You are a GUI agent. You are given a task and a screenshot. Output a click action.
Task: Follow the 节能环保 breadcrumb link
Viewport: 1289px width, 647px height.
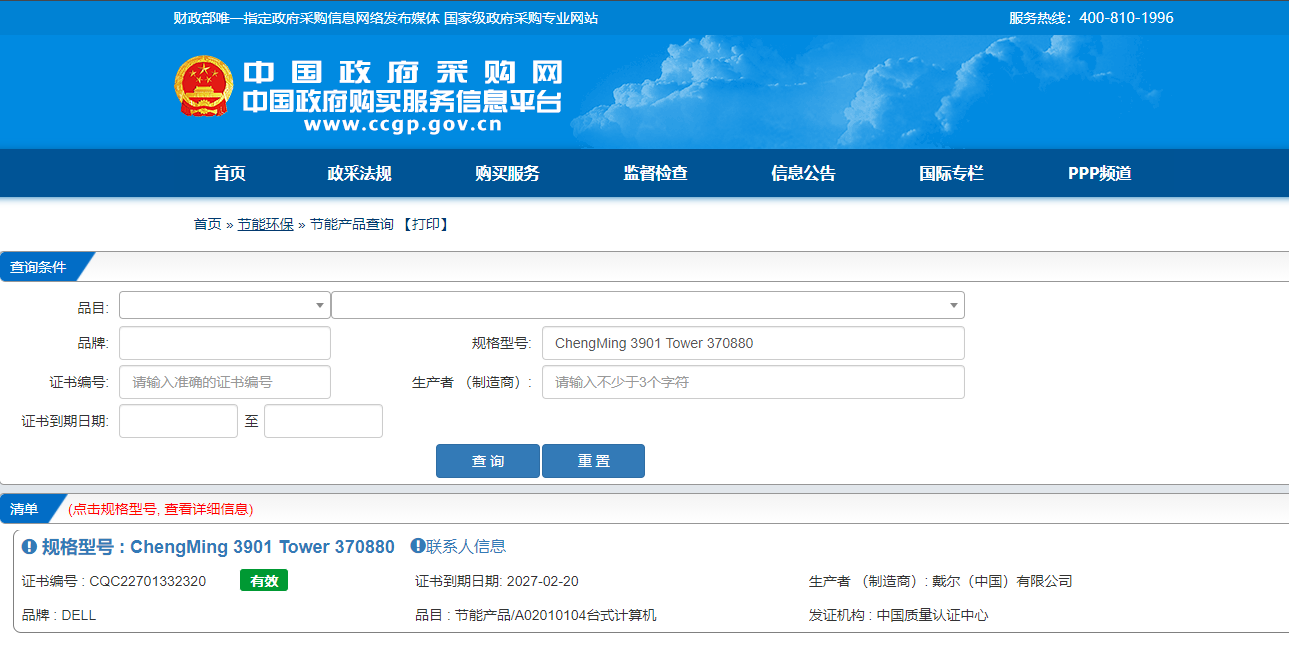click(266, 224)
